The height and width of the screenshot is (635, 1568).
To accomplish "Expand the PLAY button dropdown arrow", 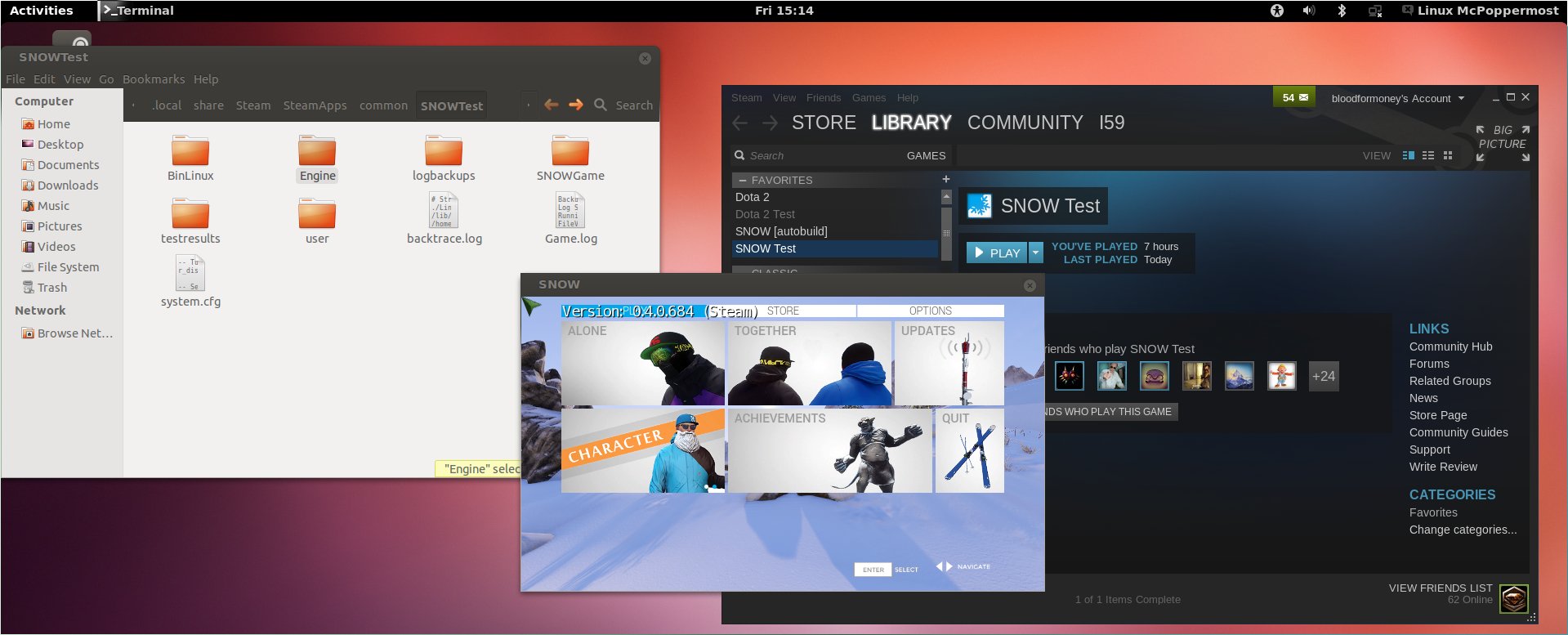I will click(1036, 253).
